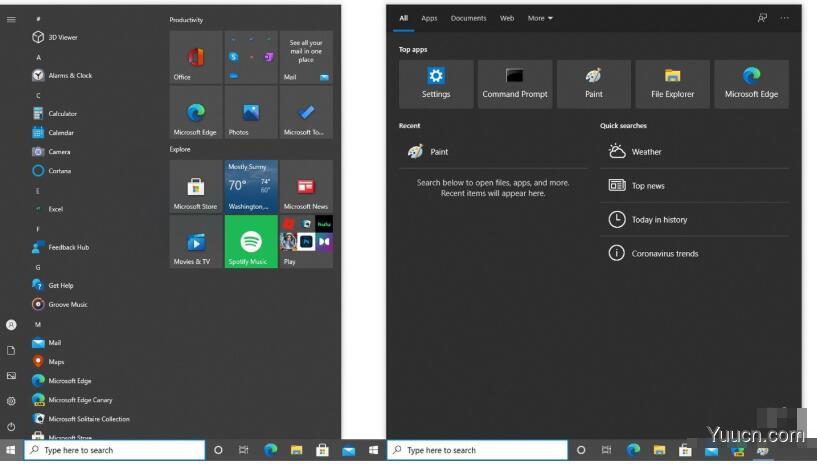Open Microsoft Store on left taskbar

[323, 450]
